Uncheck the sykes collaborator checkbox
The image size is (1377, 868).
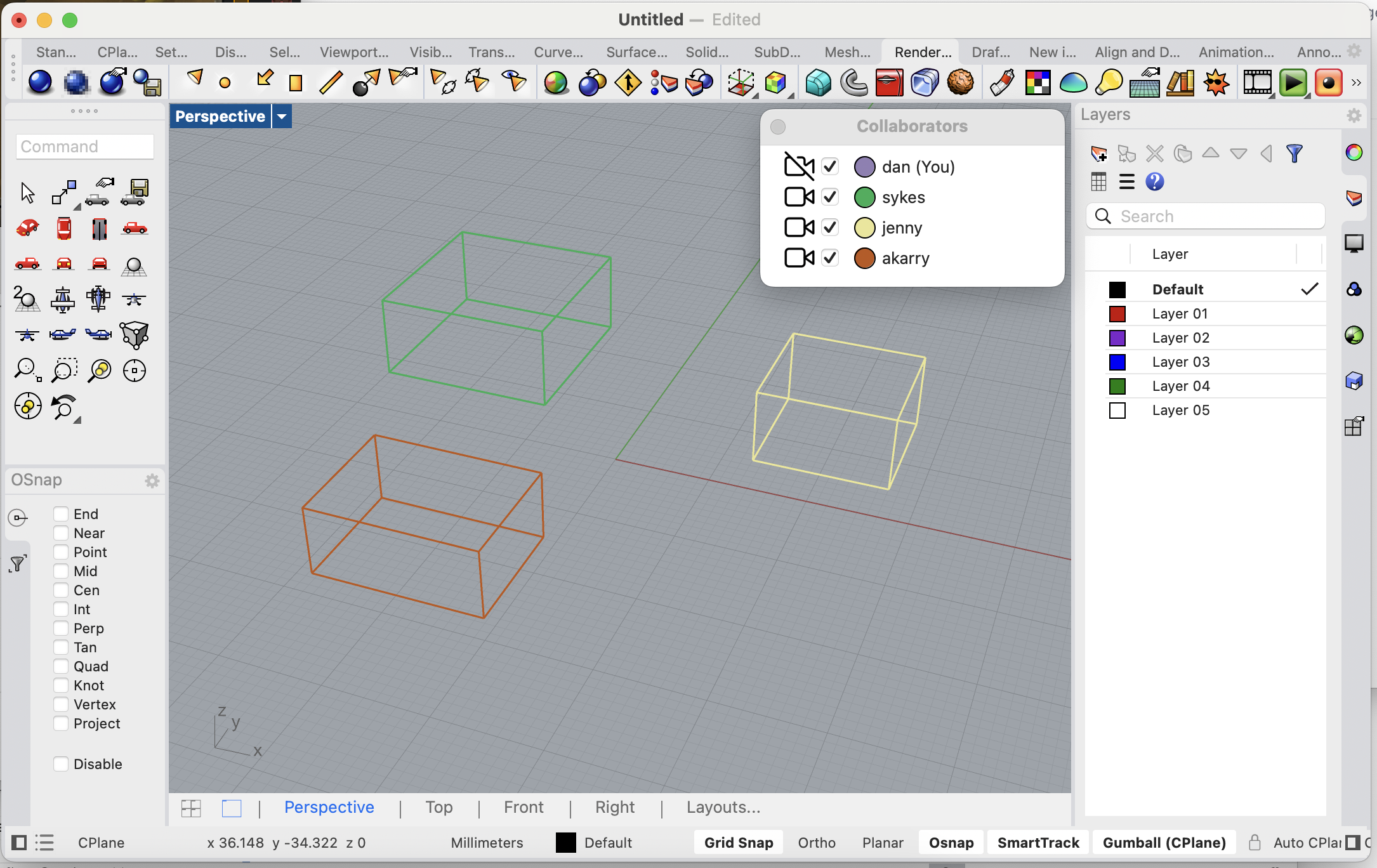point(830,197)
